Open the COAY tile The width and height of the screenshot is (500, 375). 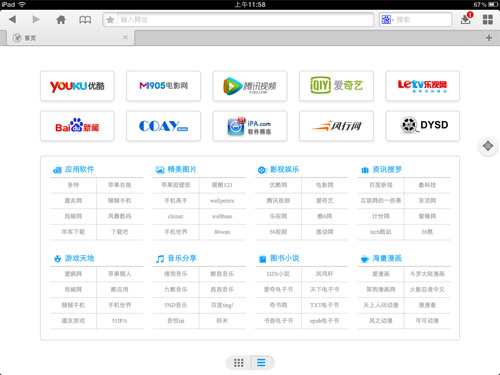tap(163, 126)
